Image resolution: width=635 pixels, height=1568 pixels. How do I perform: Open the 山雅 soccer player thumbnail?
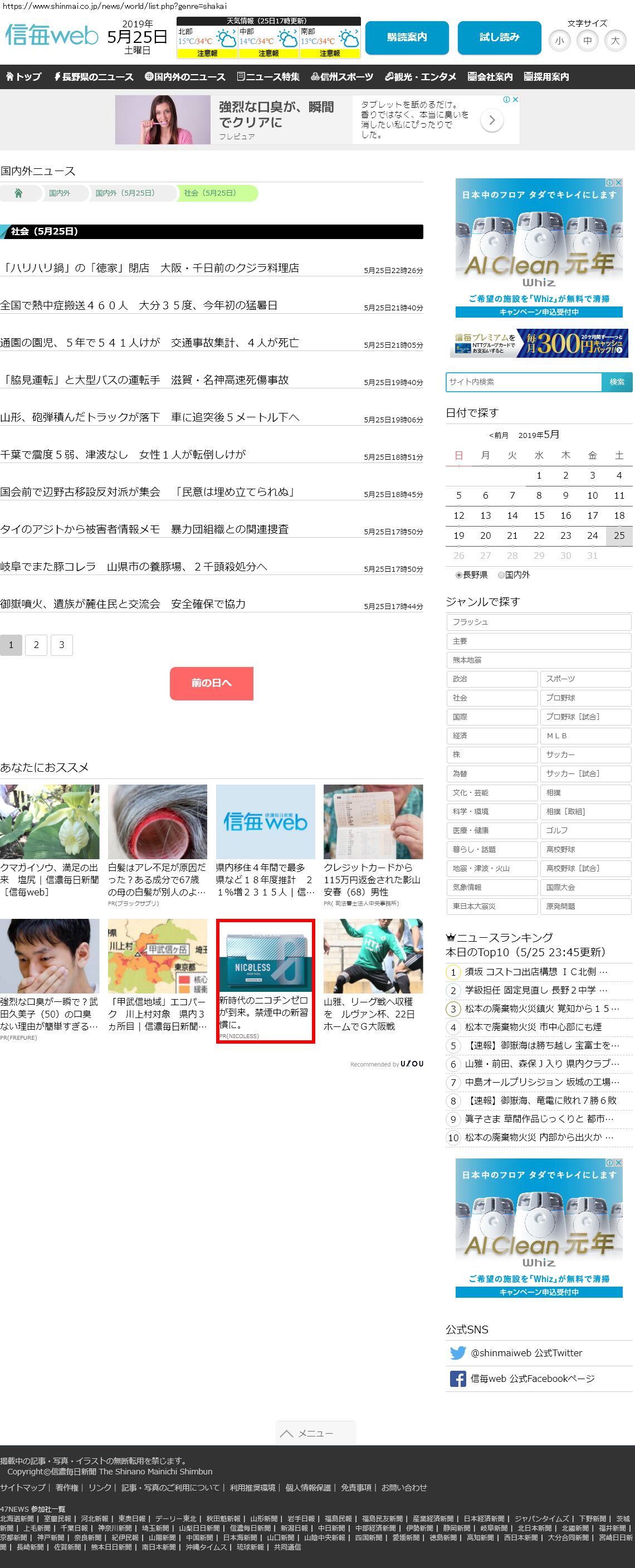tap(373, 956)
